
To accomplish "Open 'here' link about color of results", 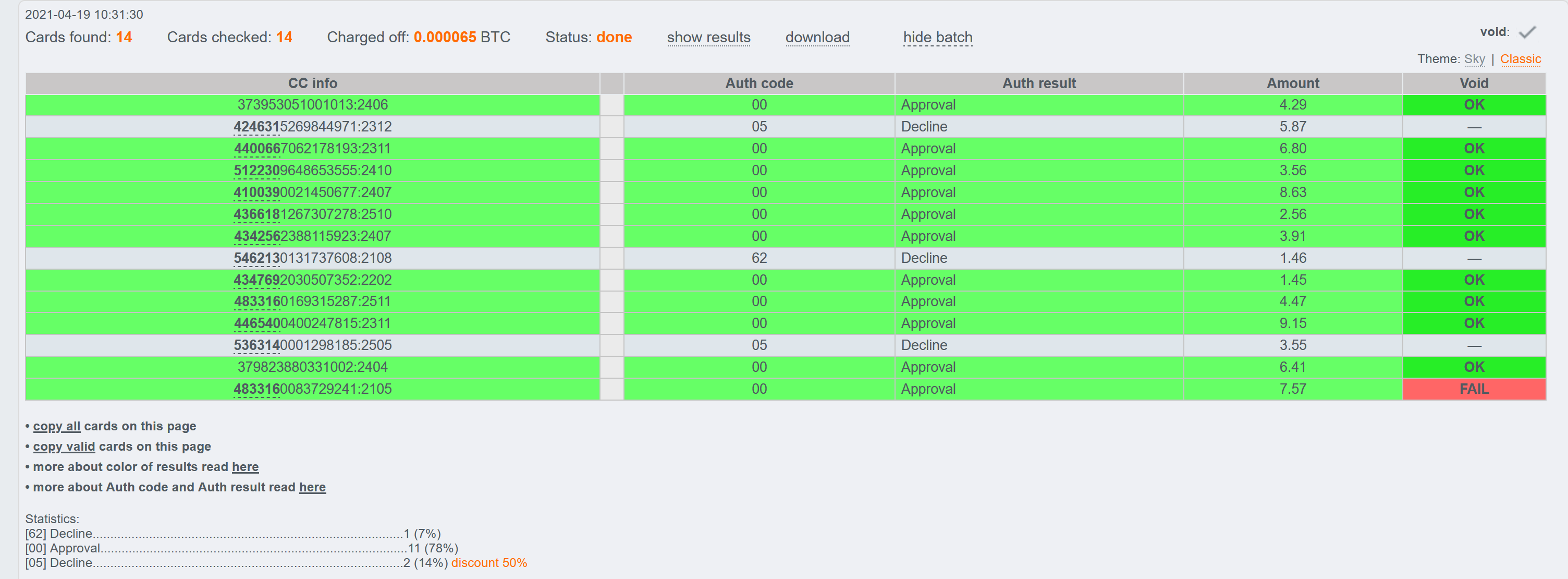I will [246, 466].
